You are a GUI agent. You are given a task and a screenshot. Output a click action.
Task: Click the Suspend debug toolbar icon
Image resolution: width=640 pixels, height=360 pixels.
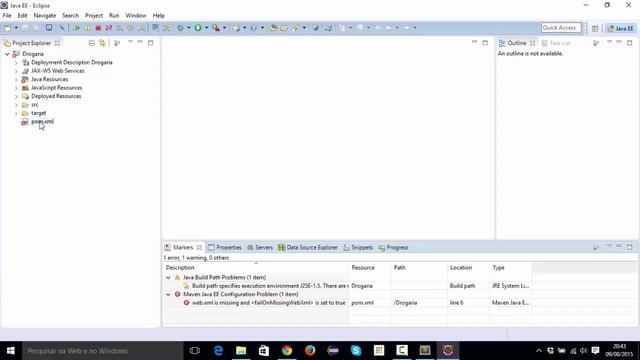[x=87, y=28]
